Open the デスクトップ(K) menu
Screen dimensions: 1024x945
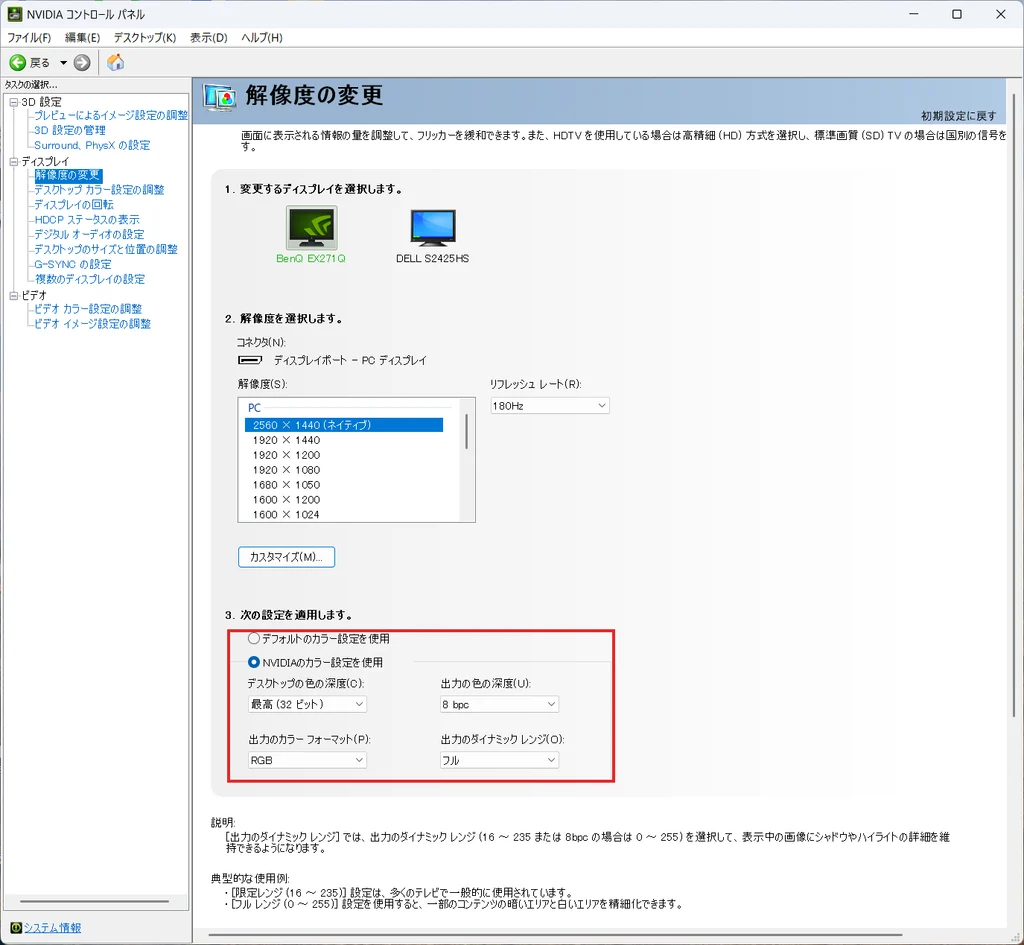tap(145, 37)
